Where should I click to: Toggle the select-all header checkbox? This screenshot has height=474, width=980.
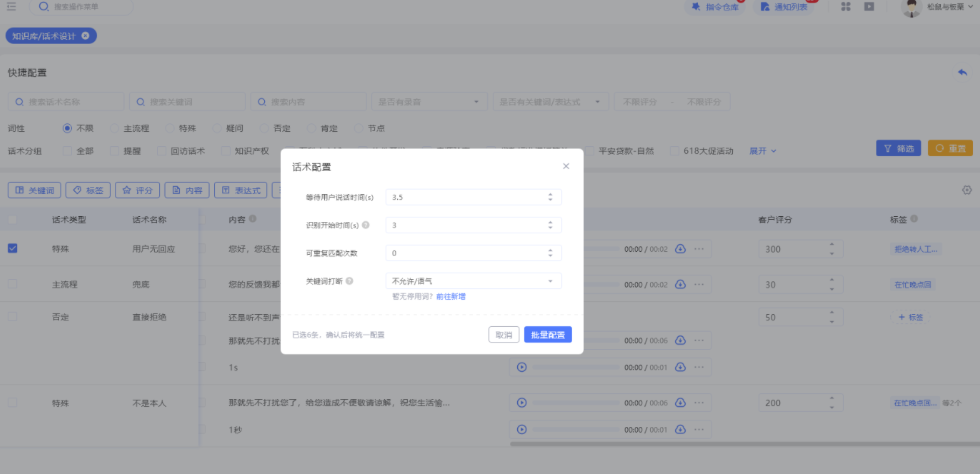click(12, 219)
